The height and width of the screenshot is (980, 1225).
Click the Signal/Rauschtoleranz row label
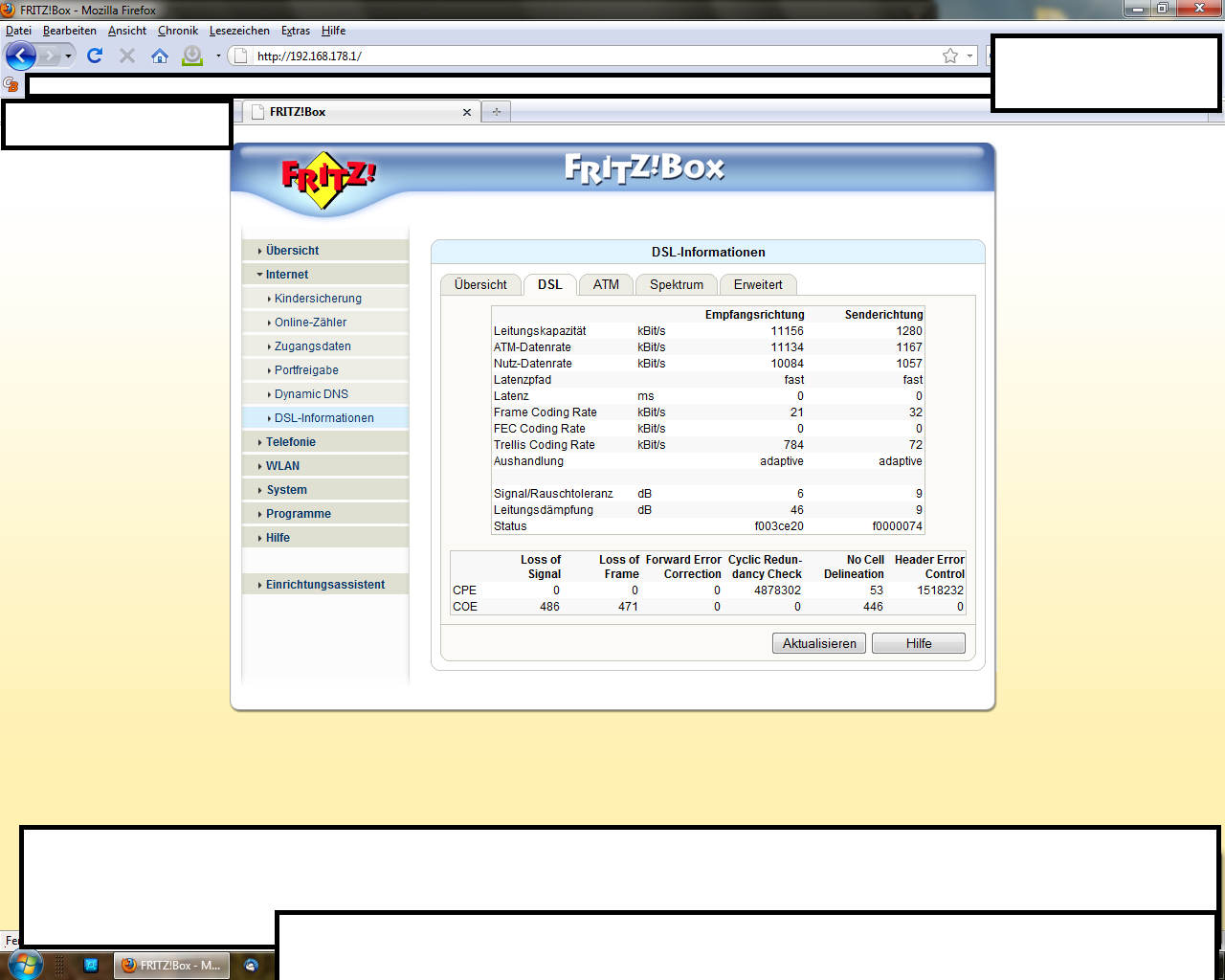pos(553,494)
